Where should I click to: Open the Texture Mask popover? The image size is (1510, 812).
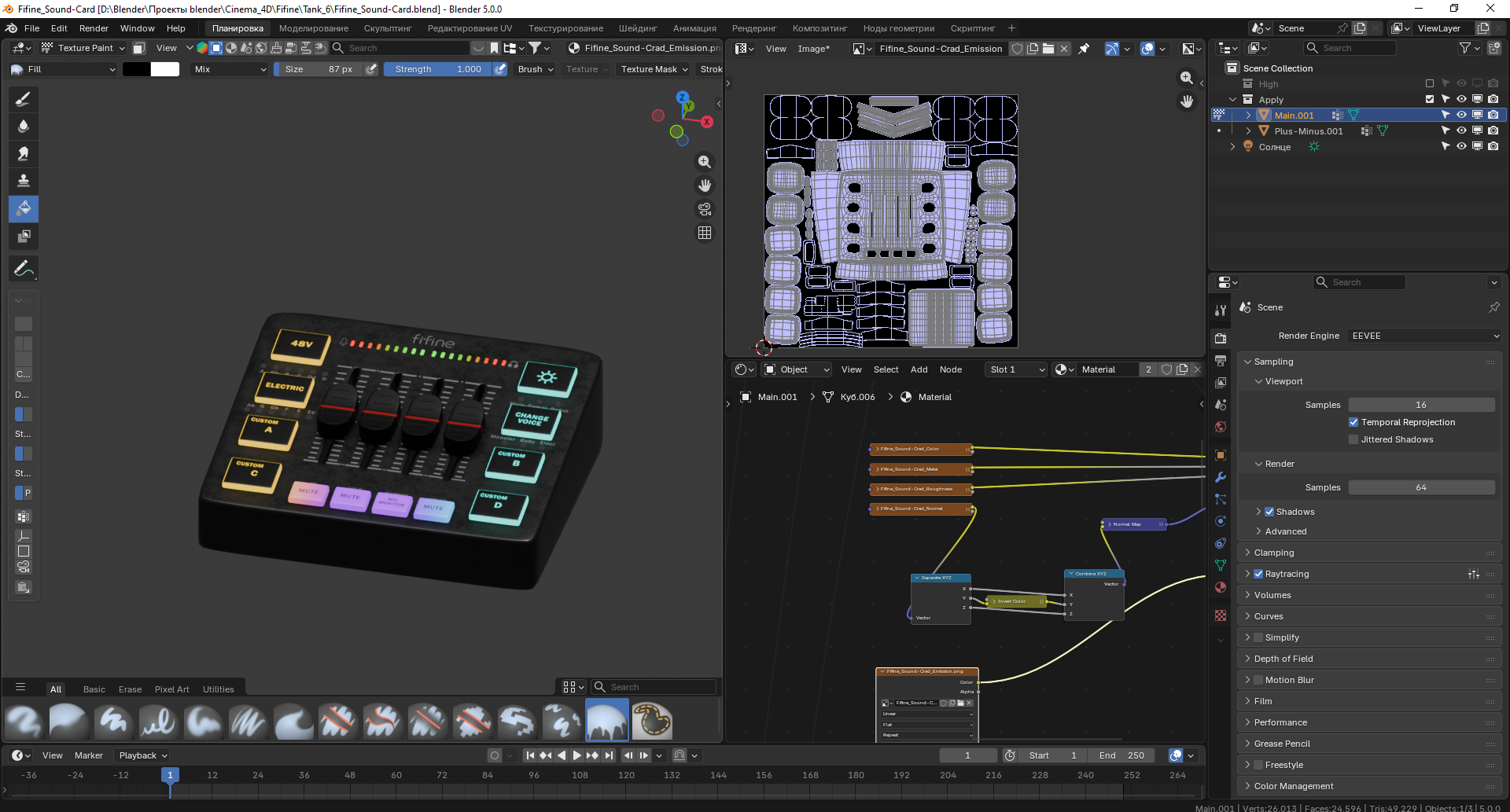[x=654, y=69]
